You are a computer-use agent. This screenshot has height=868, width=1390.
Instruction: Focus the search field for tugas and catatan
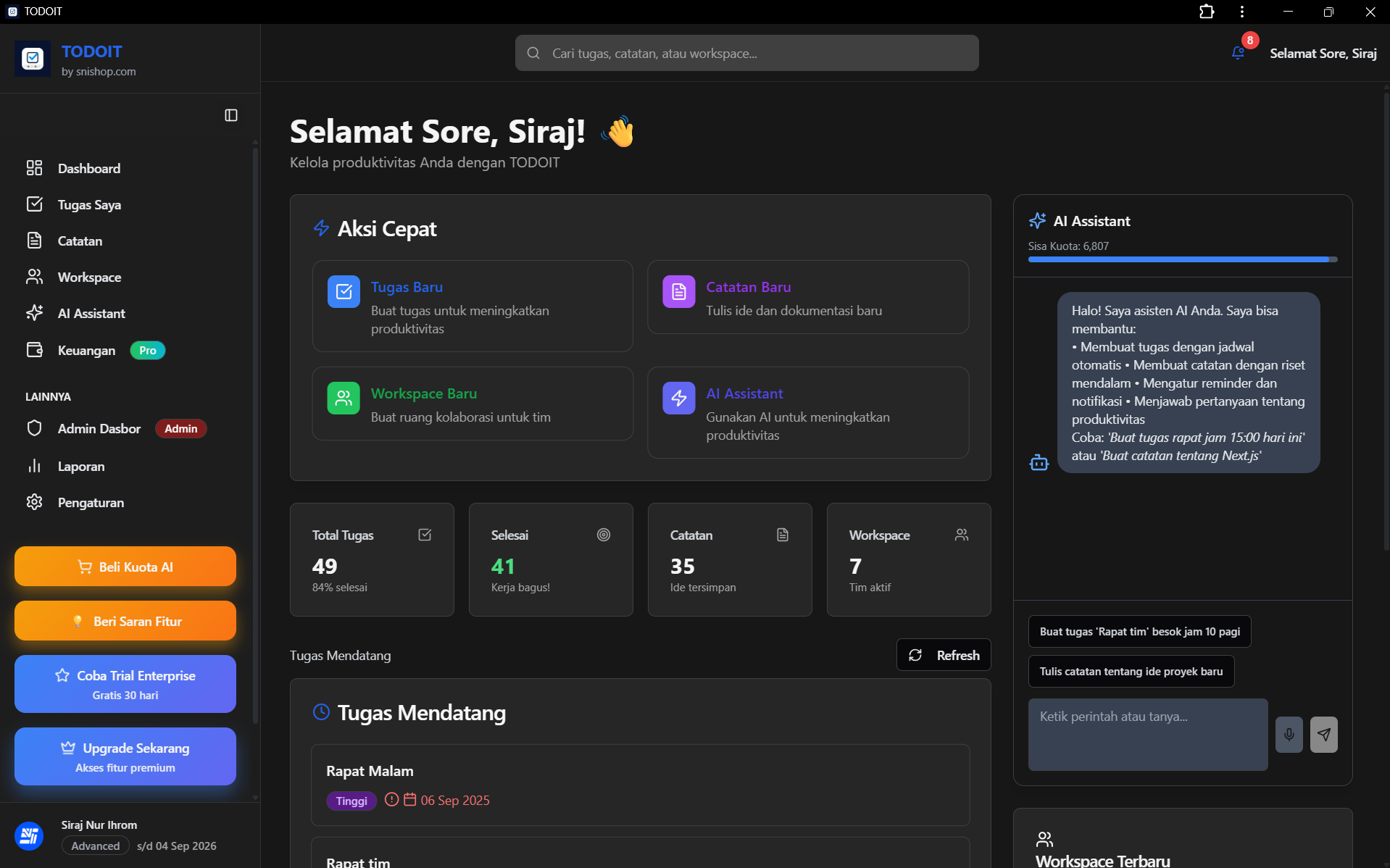click(x=746, y=54)
